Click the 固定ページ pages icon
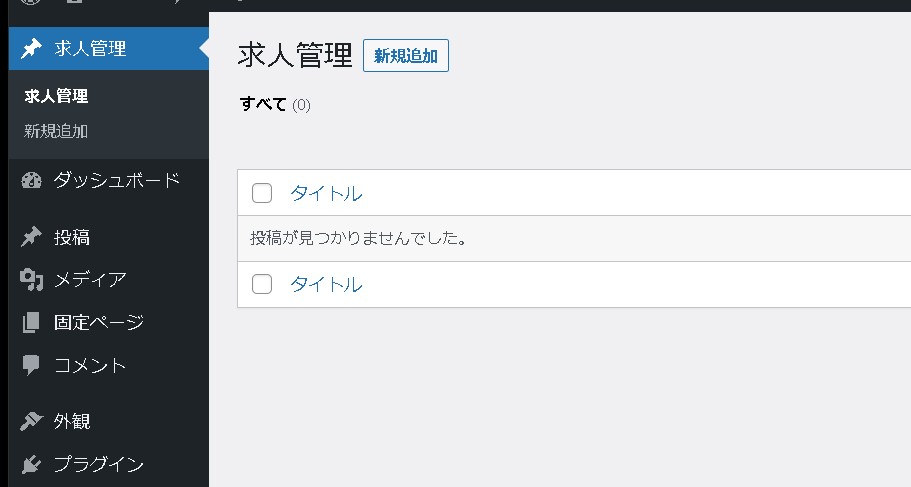Image resolution: width=911 pixels, height=487 pixels. coord(31,322)
